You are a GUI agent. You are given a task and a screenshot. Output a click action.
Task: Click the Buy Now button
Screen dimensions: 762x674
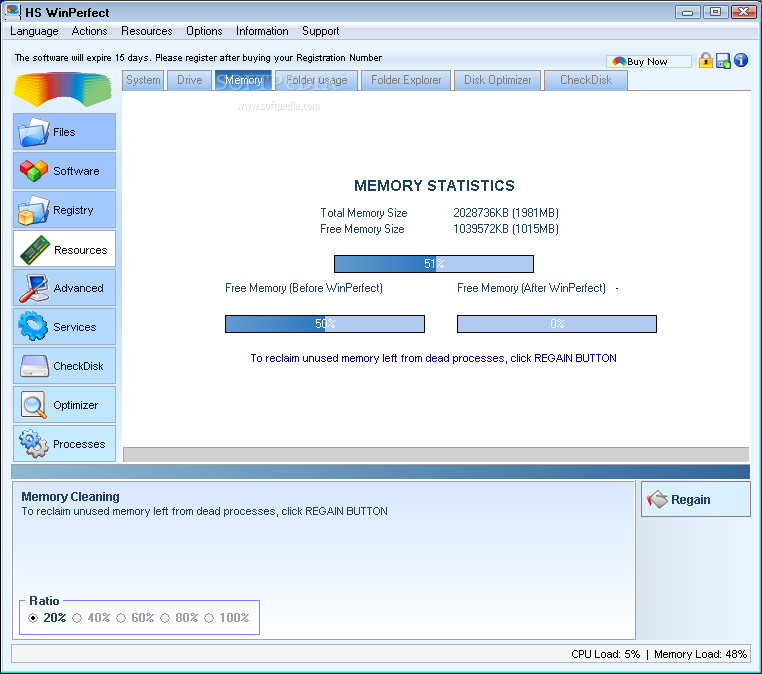pyautogui.click(x=648, y=61)
